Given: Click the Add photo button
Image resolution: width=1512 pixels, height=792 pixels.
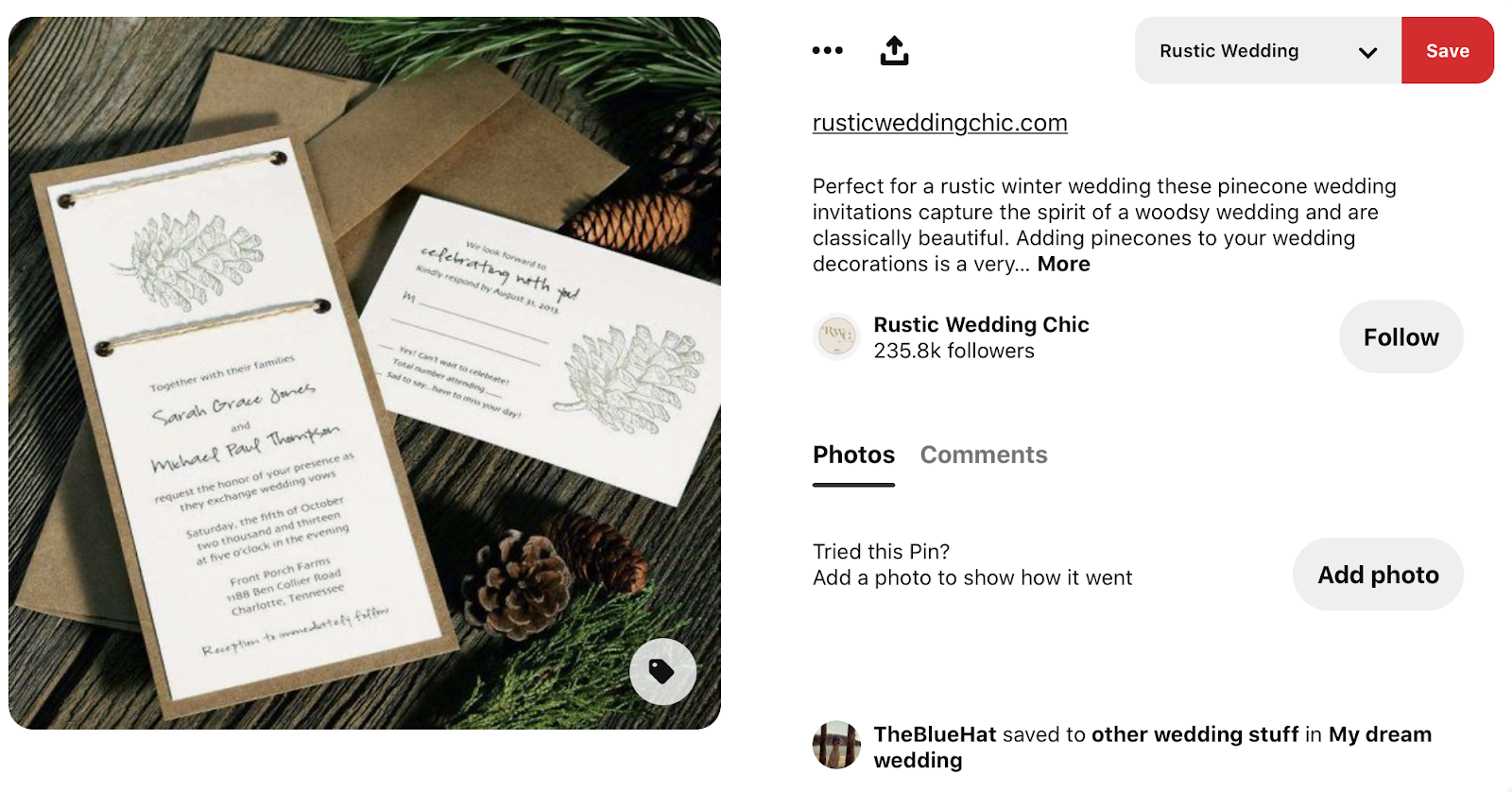Looking at the screenshot, I should pyautogui.click(x=1378, y=575).
